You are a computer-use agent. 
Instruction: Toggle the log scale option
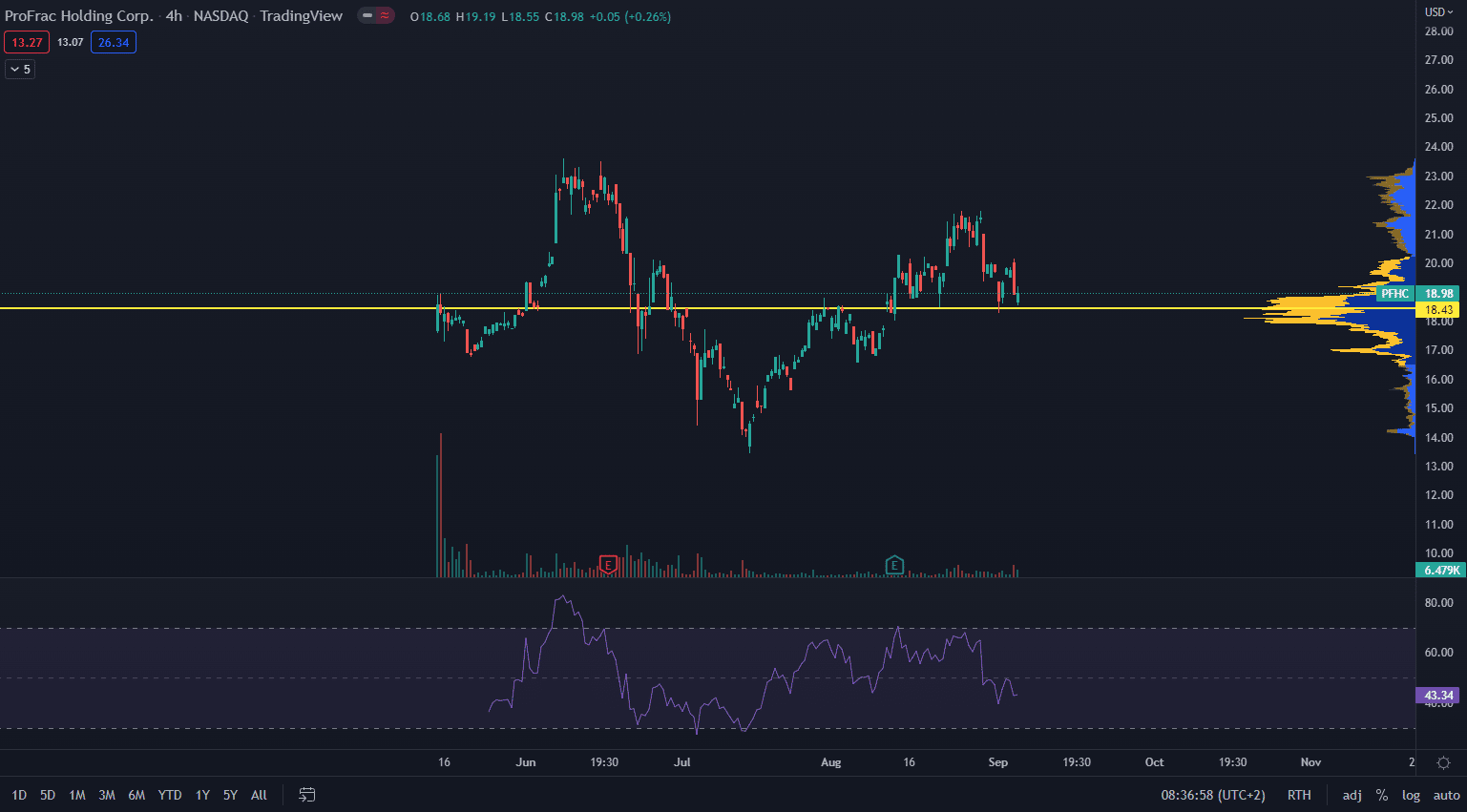tap(1411, 795)
